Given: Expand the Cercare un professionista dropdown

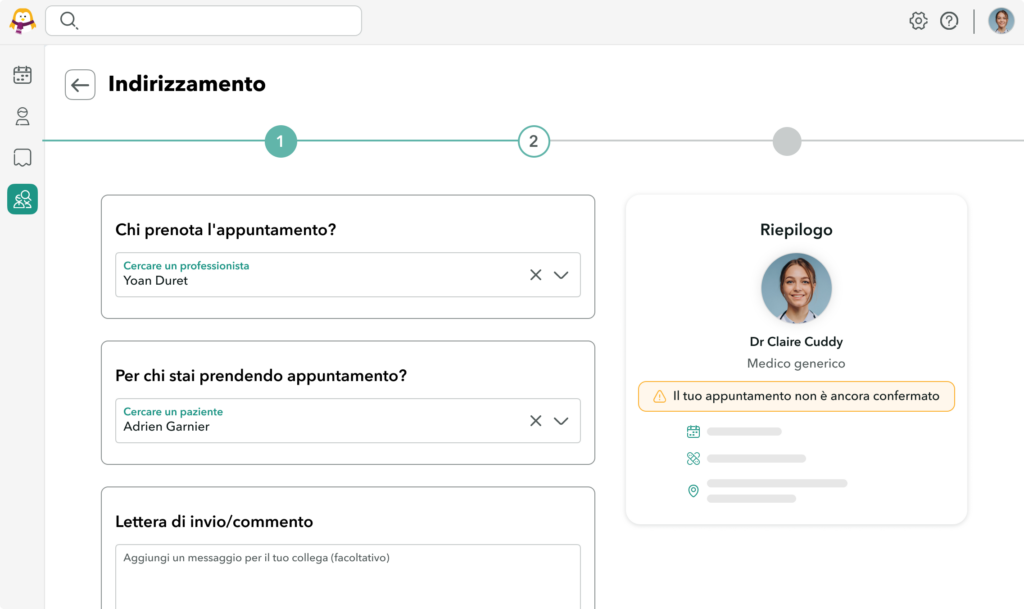Looking at the screenshot, I should [561, 275].
